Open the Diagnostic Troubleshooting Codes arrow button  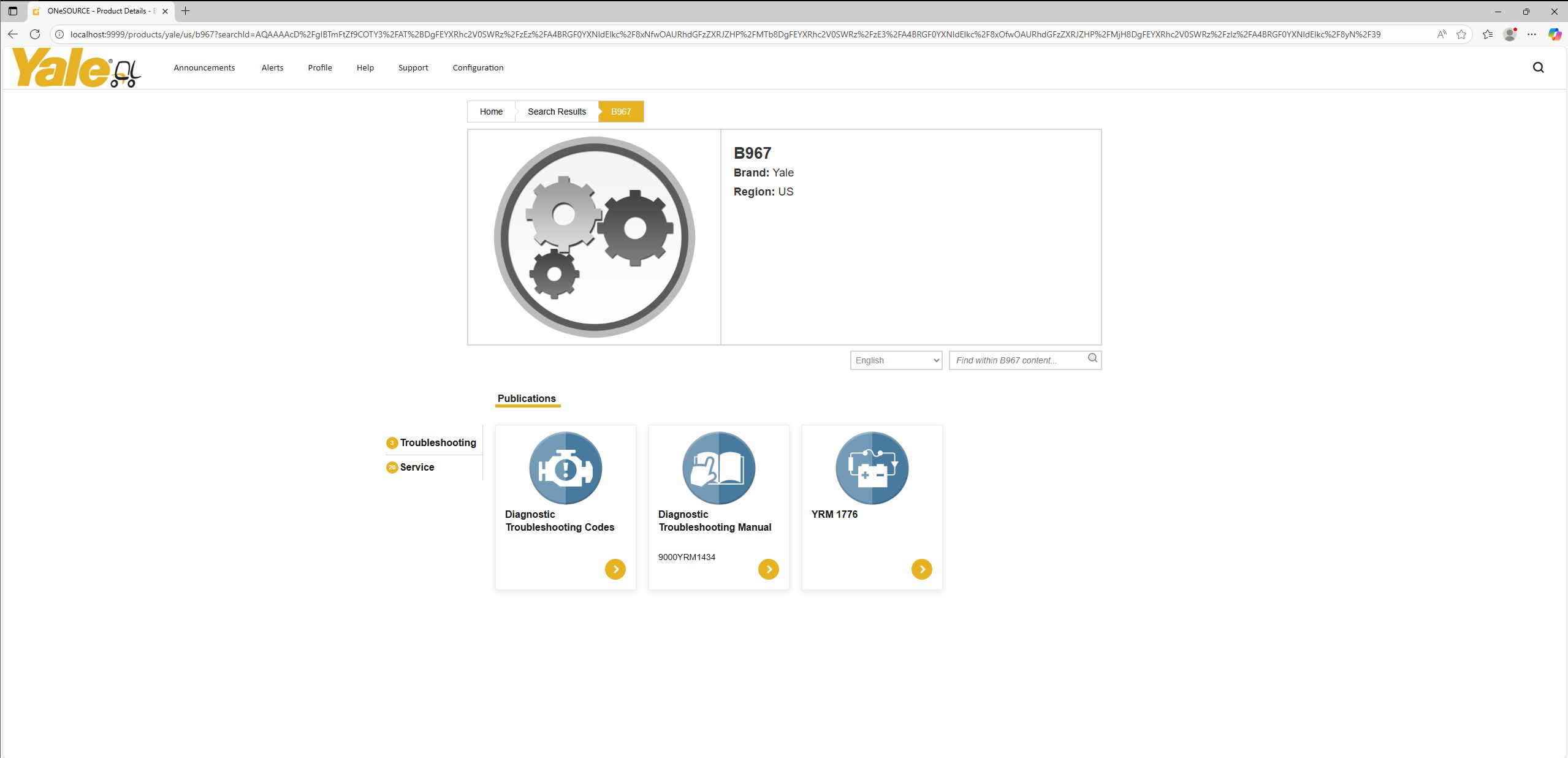pos(615,569)
